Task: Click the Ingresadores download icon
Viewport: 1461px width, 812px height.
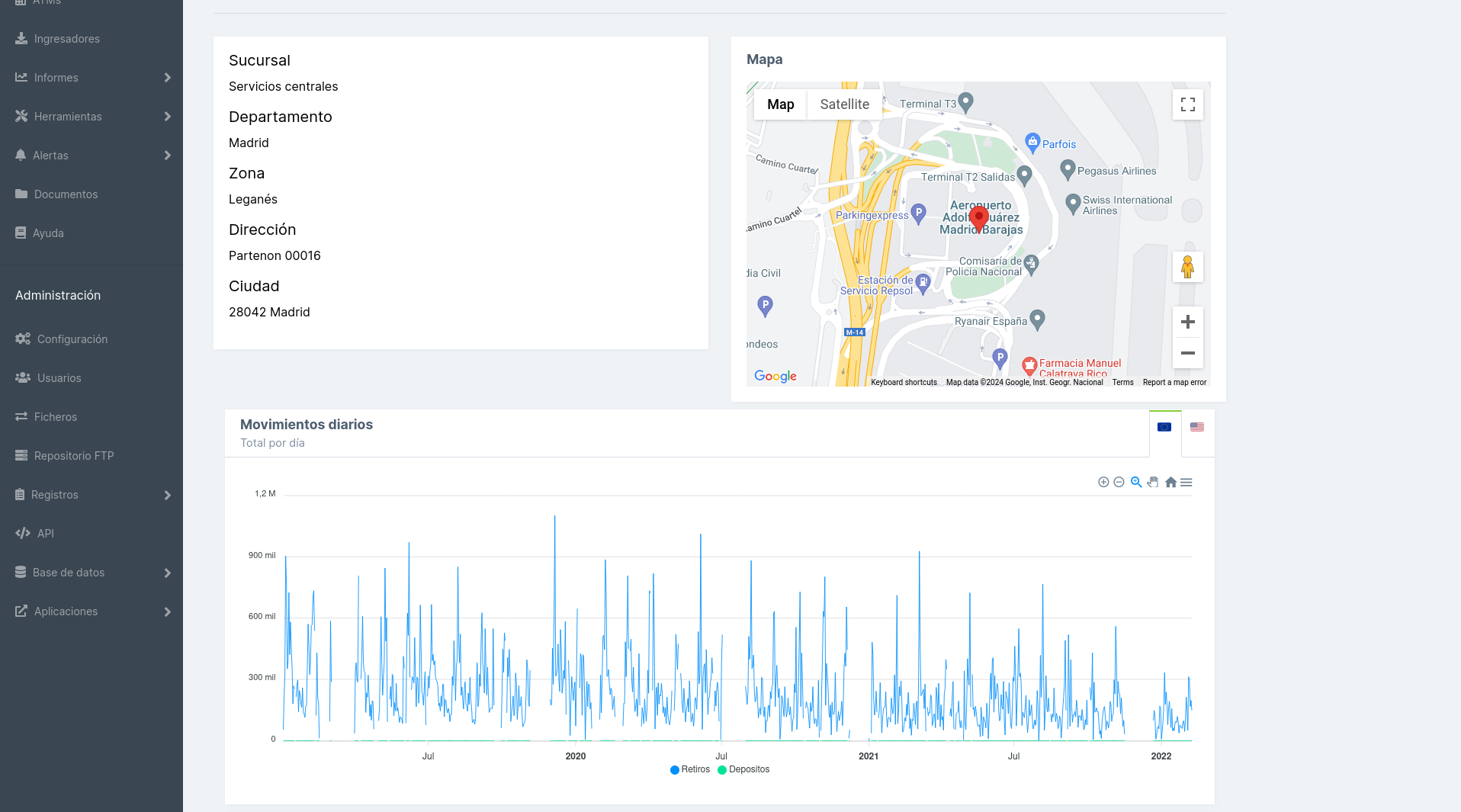Action: point(21,38)
